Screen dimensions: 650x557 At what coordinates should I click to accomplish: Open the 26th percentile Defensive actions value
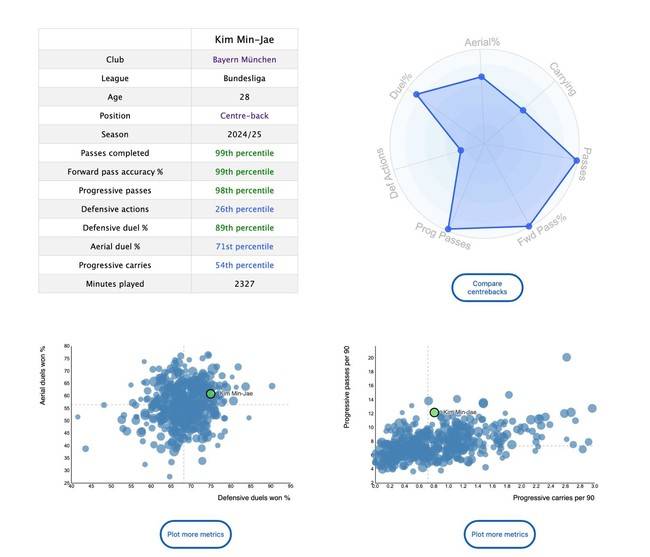tap(244, 209)
